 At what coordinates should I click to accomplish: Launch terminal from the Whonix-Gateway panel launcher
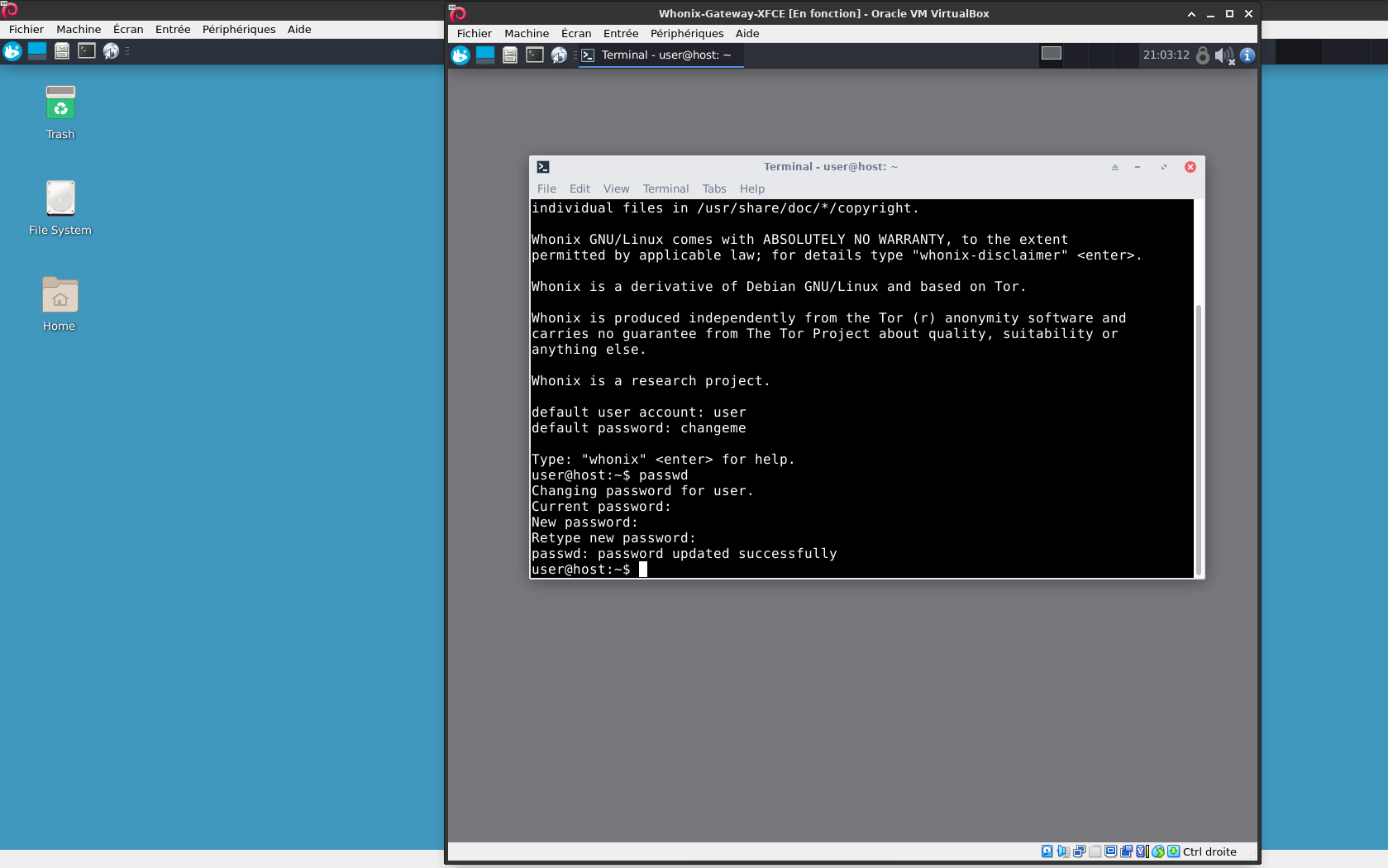click(x=535, y=55)
